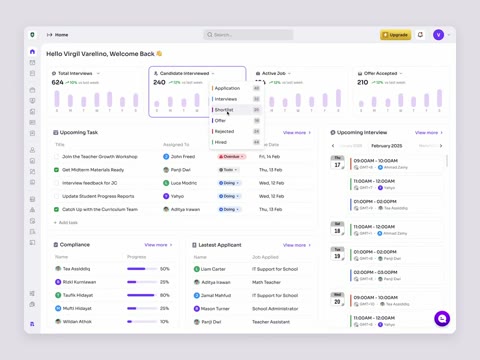
Task: Open Luca Modric's Doing status dropdown
Action: click(x=229, y=183)
